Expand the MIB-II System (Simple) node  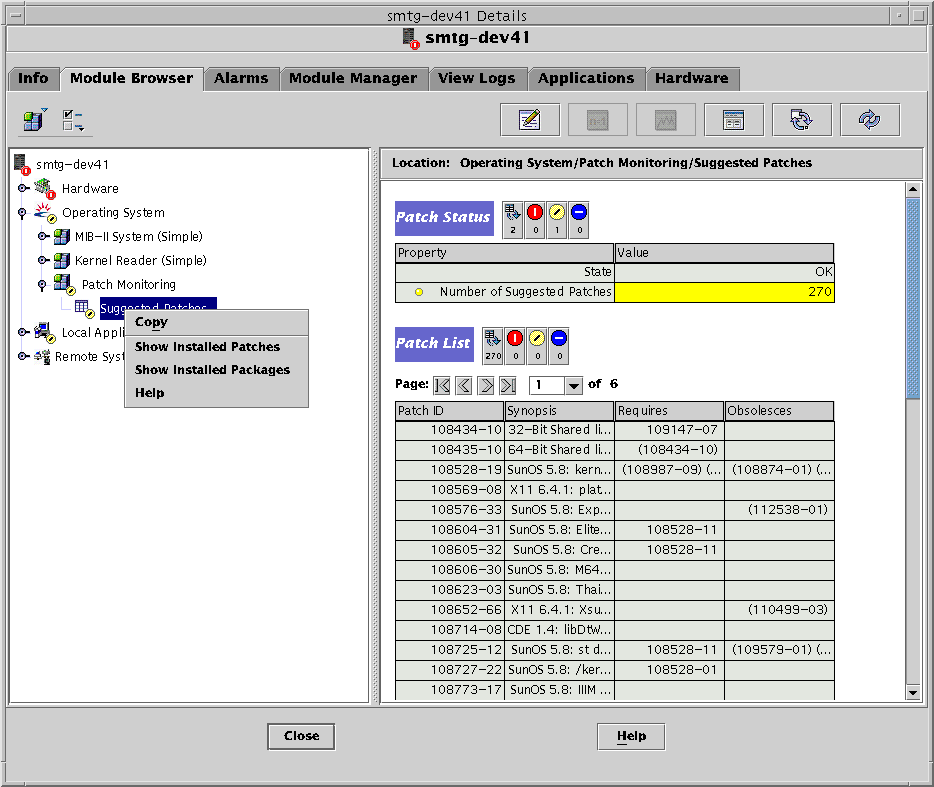coord(43,237)
